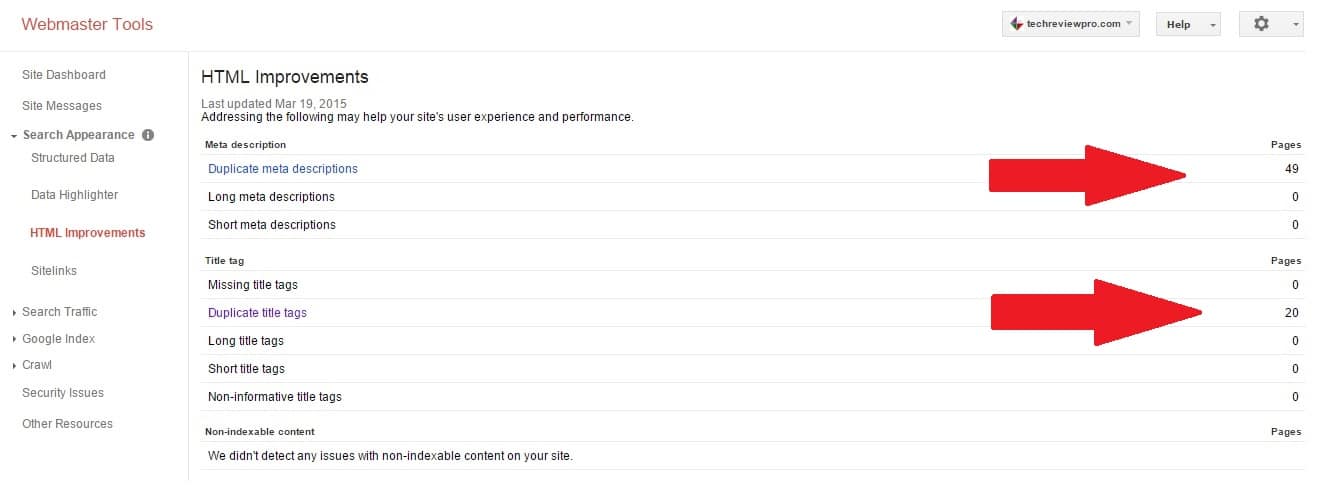
Task: Open Site Messages
Action: click(x=62, y=106)
